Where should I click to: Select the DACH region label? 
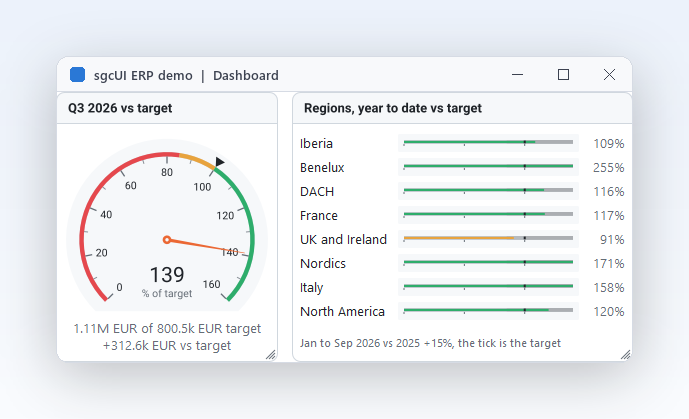[x=317, y=191]
